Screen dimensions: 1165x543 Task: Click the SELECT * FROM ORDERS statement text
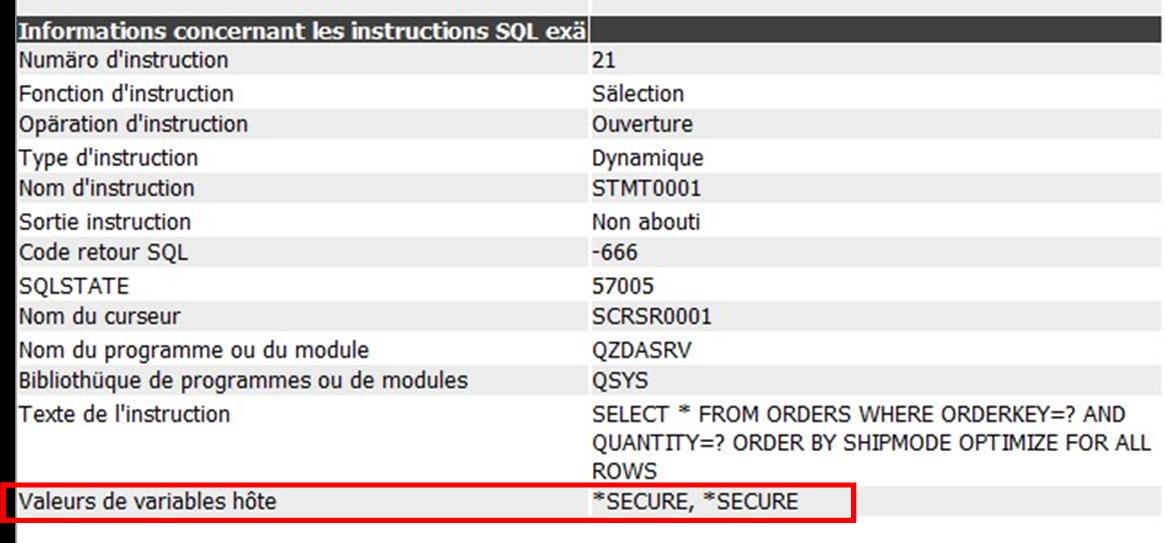click(871, 442)
